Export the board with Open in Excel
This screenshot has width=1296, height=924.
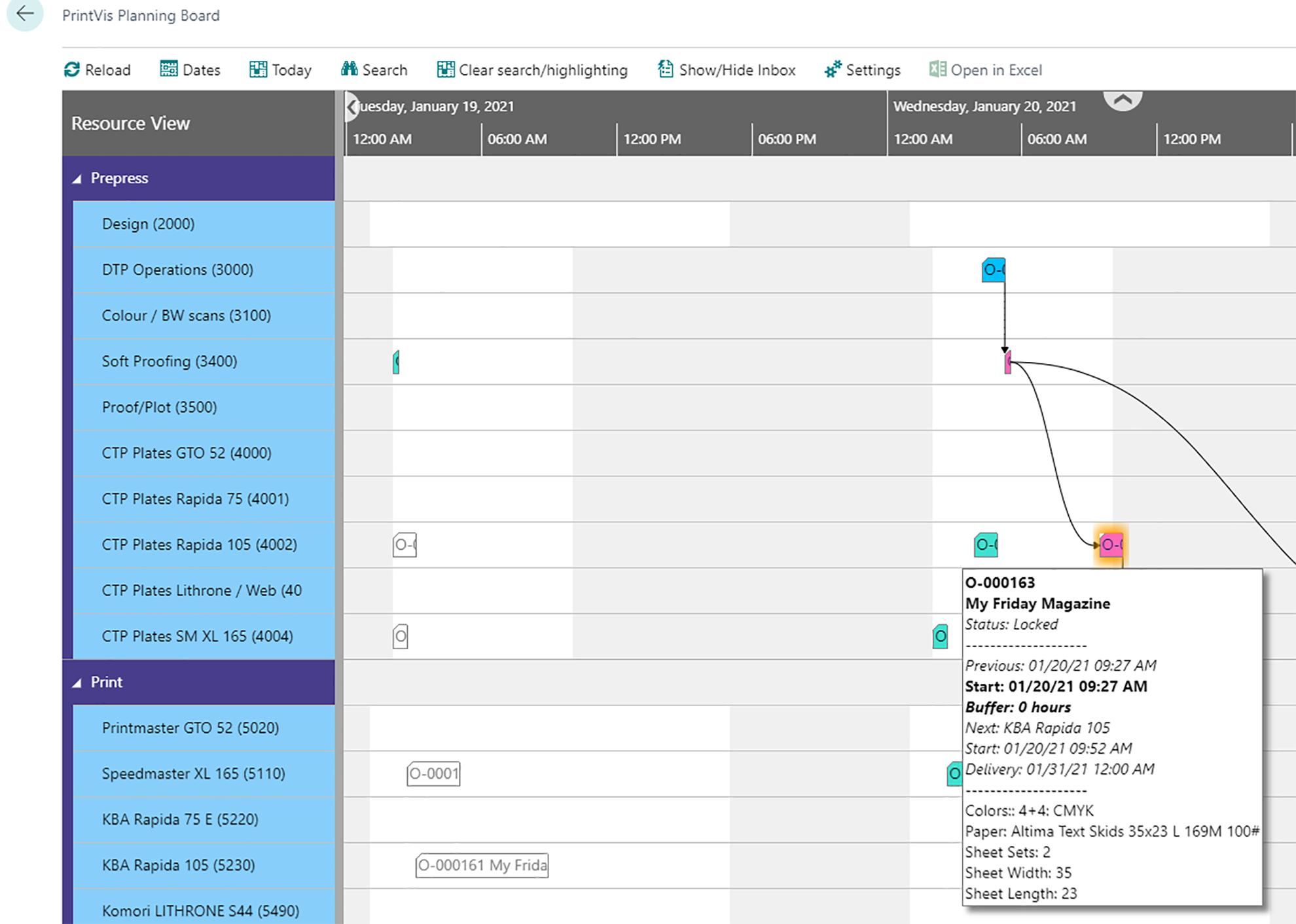(x=984, y=69)
